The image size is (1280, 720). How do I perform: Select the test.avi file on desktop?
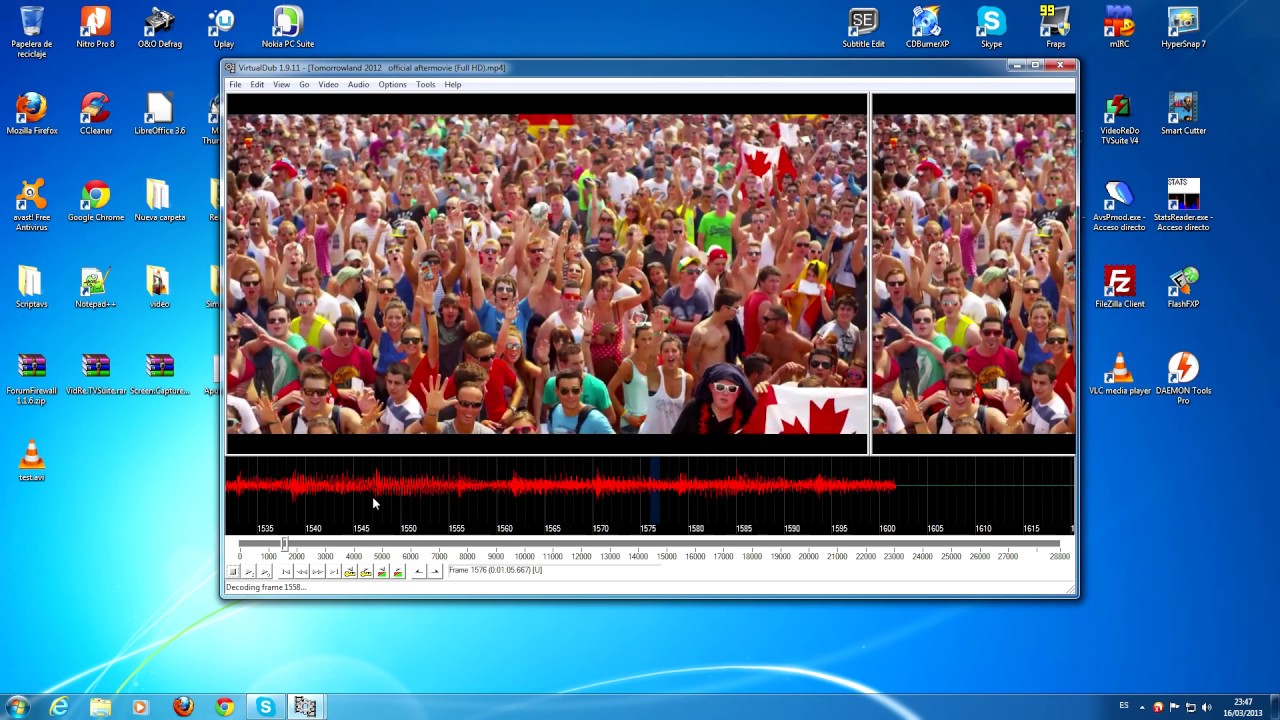coord(32,461)
